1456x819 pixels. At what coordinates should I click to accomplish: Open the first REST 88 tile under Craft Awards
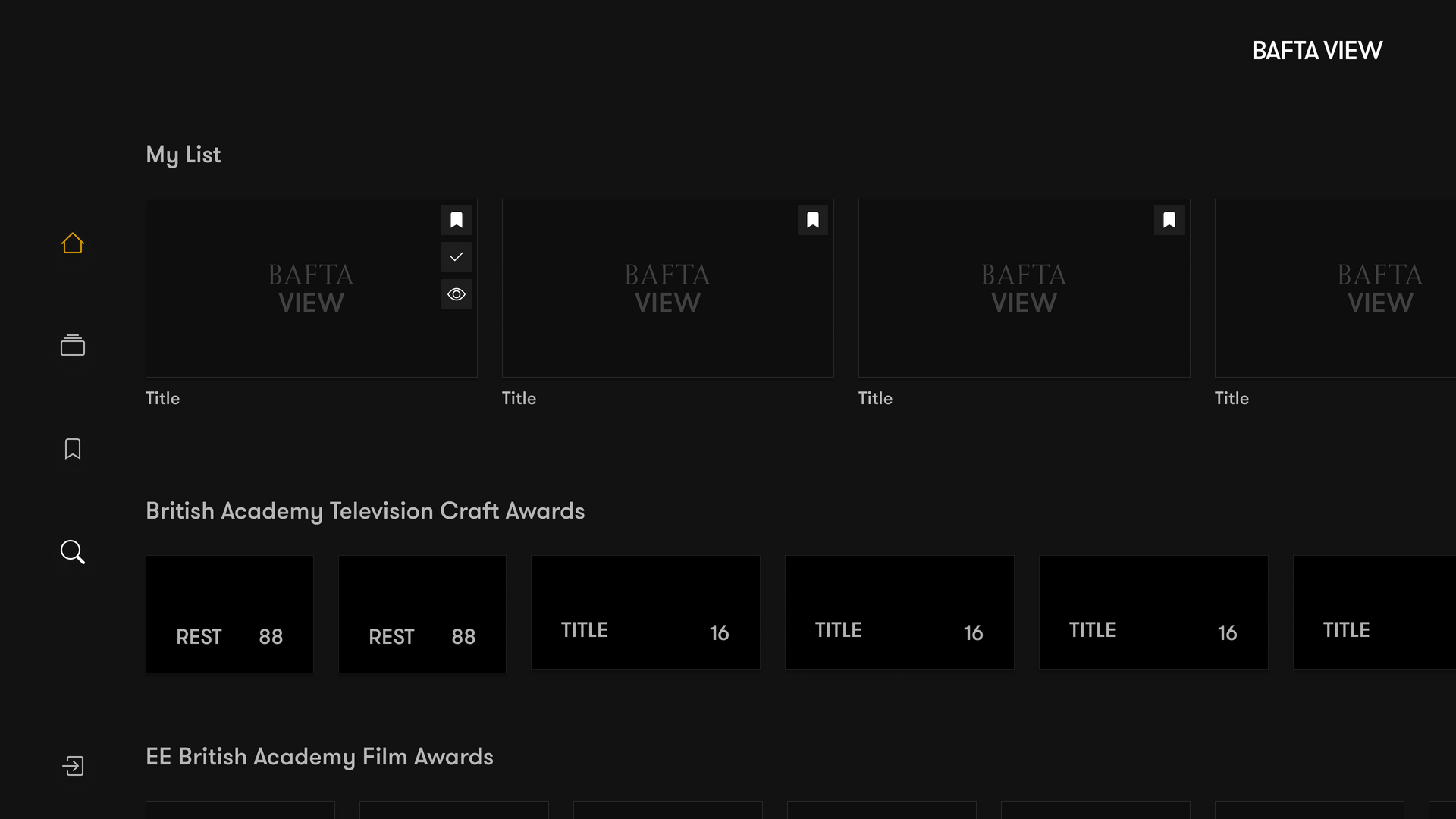tap(229, 613)
